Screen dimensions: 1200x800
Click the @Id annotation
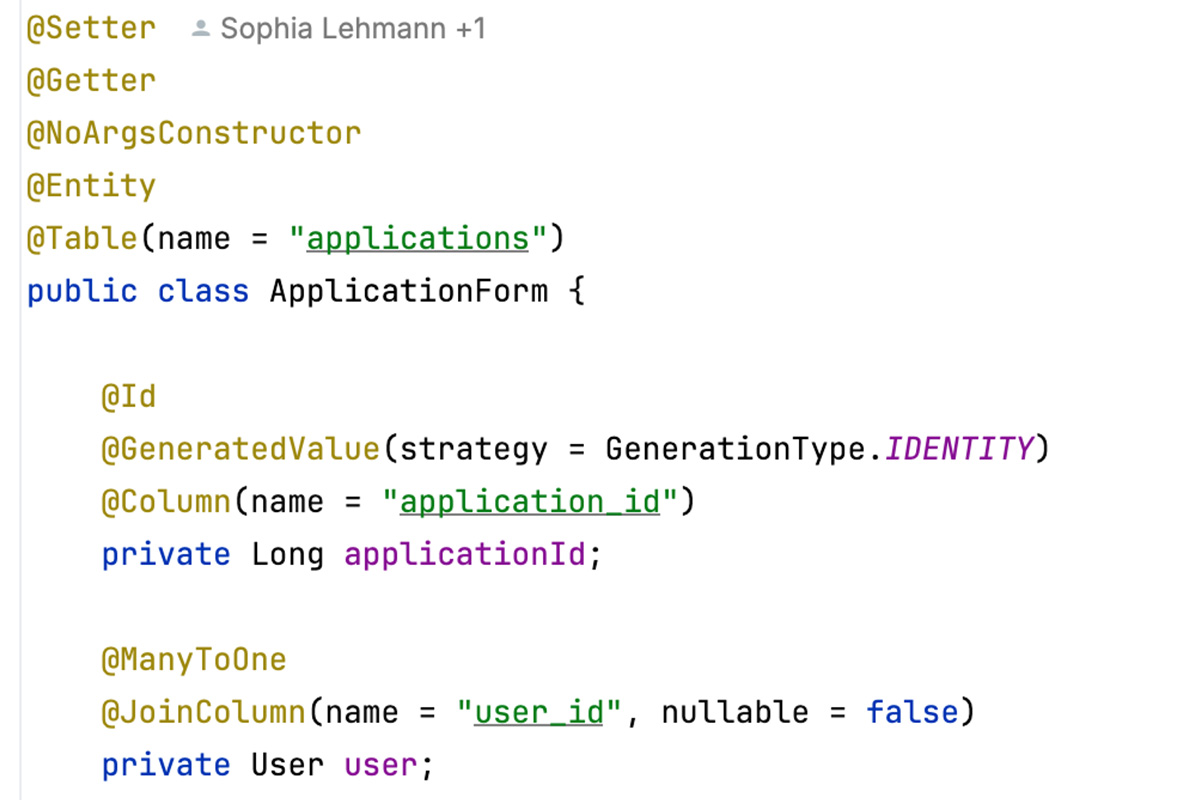pyautogui.click(x=128, y=397)
